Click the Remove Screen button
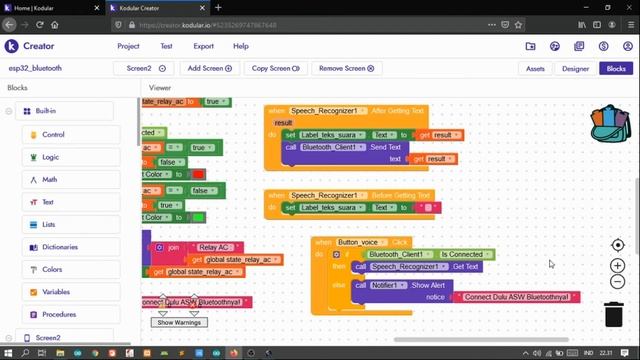This screenshot has width=640, height=360. [347, 68]
